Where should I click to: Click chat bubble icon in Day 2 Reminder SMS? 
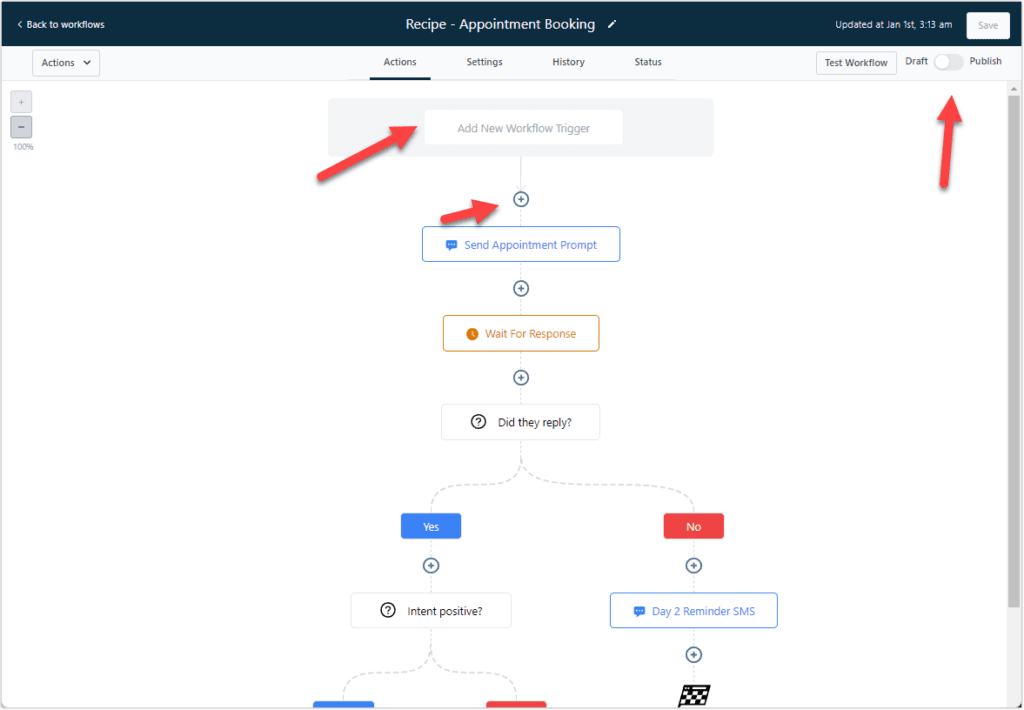point(639,611)
